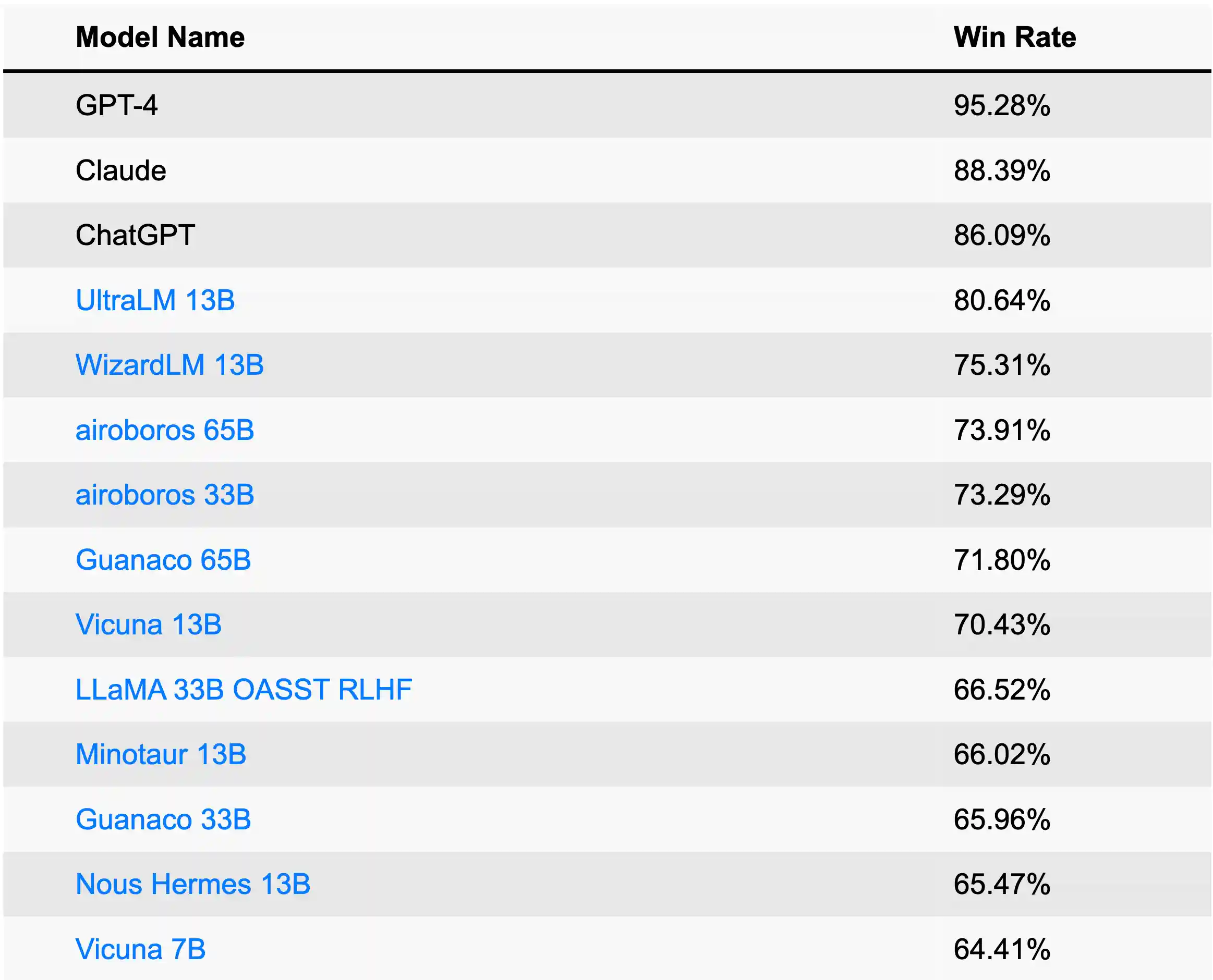Open the Guanaco 65B model link
The height and width of the screenshot is (980, 1213).
click(163, 560)
